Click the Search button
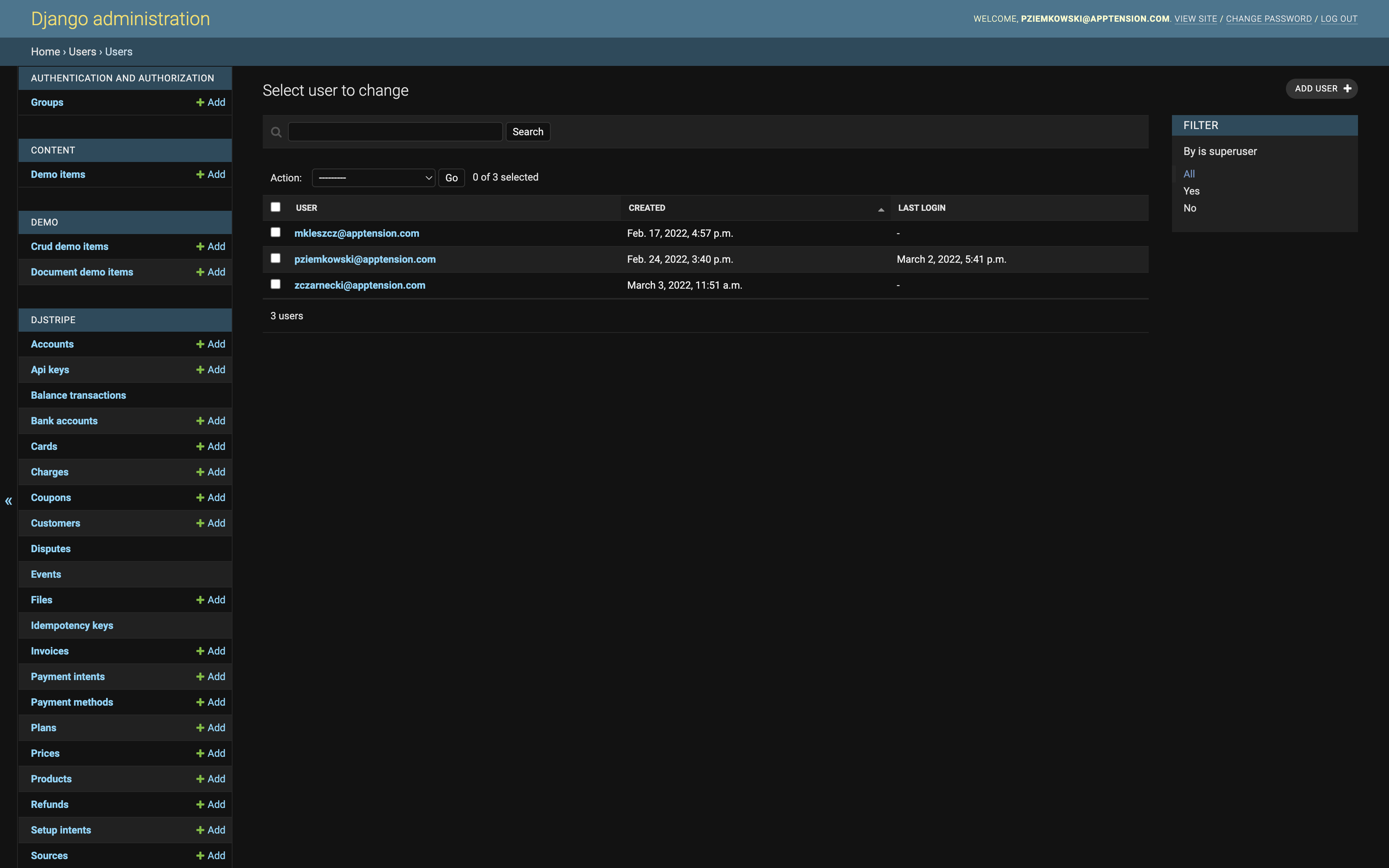Image resolution: width=1389 pixels, height=868 pixels. point(527,131)
